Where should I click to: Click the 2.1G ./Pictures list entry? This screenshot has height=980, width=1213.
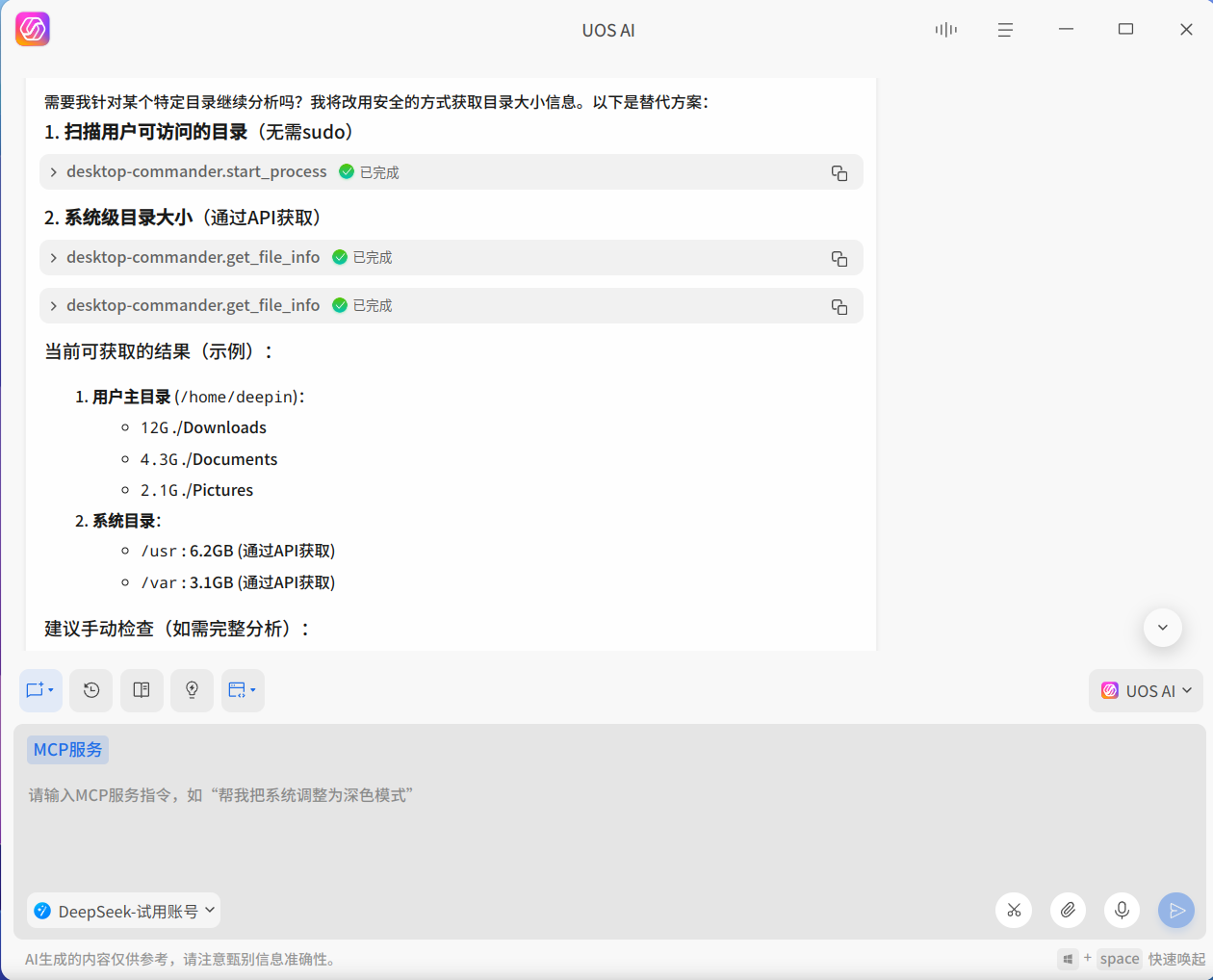pyautogui.click(x=196, y=490)
